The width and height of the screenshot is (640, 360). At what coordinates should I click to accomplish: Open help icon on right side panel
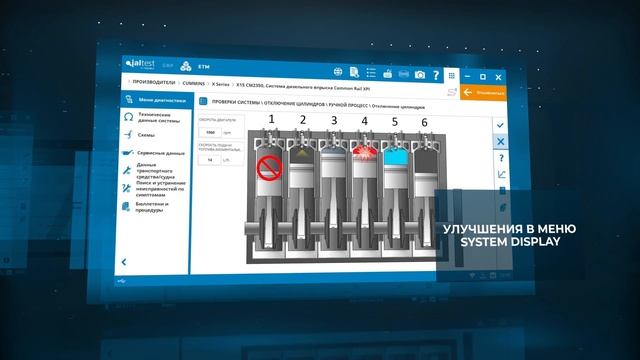point(501,158)
